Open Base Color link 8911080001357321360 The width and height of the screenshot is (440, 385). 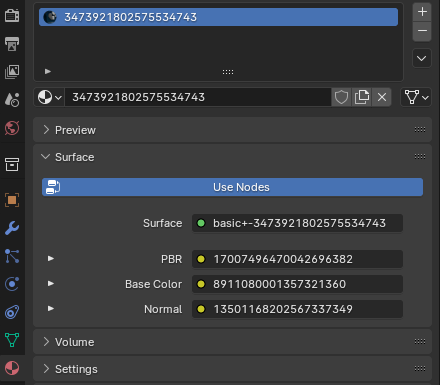(x=297, y=284)
